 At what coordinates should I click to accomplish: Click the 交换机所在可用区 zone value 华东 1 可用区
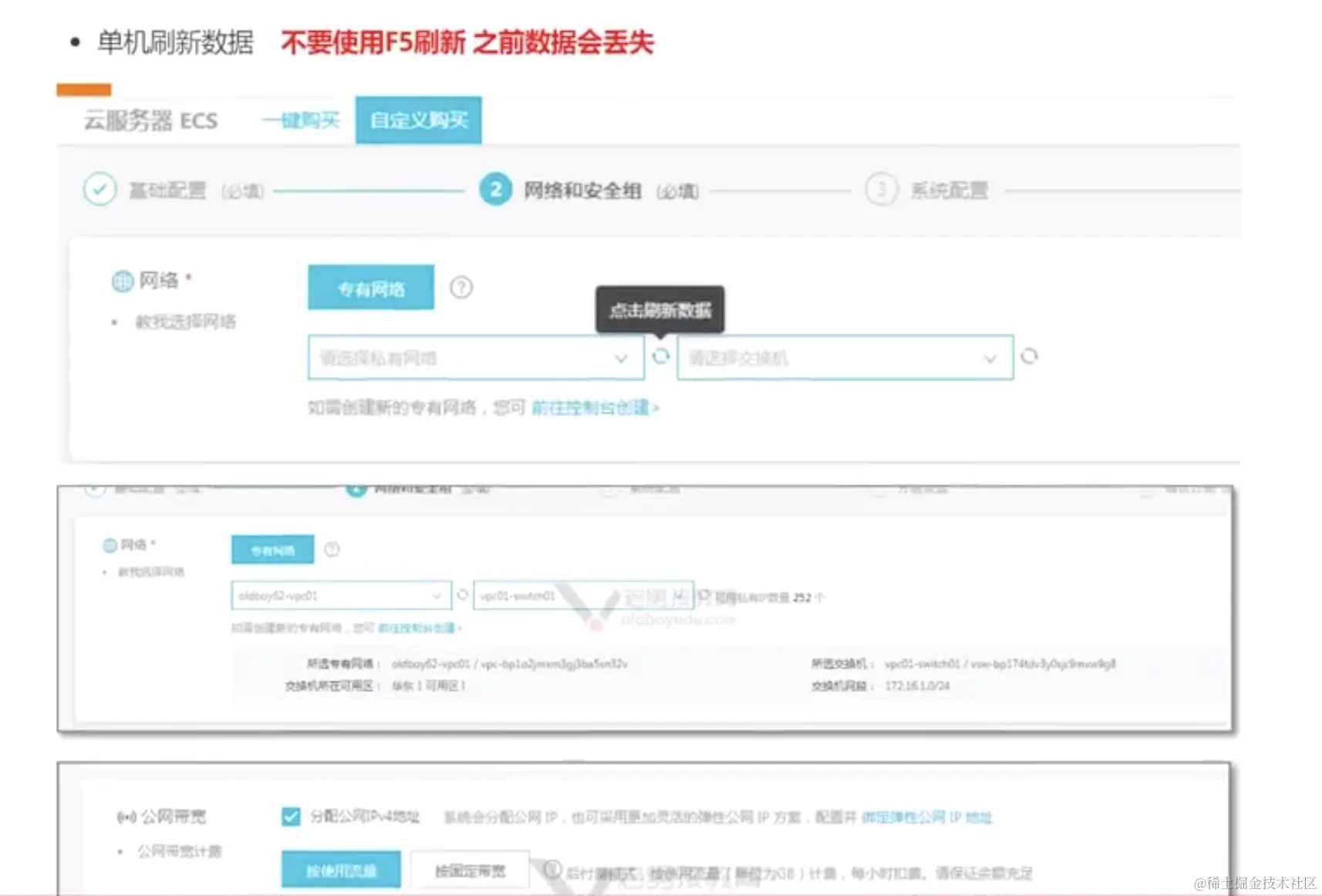coord(429,685)
